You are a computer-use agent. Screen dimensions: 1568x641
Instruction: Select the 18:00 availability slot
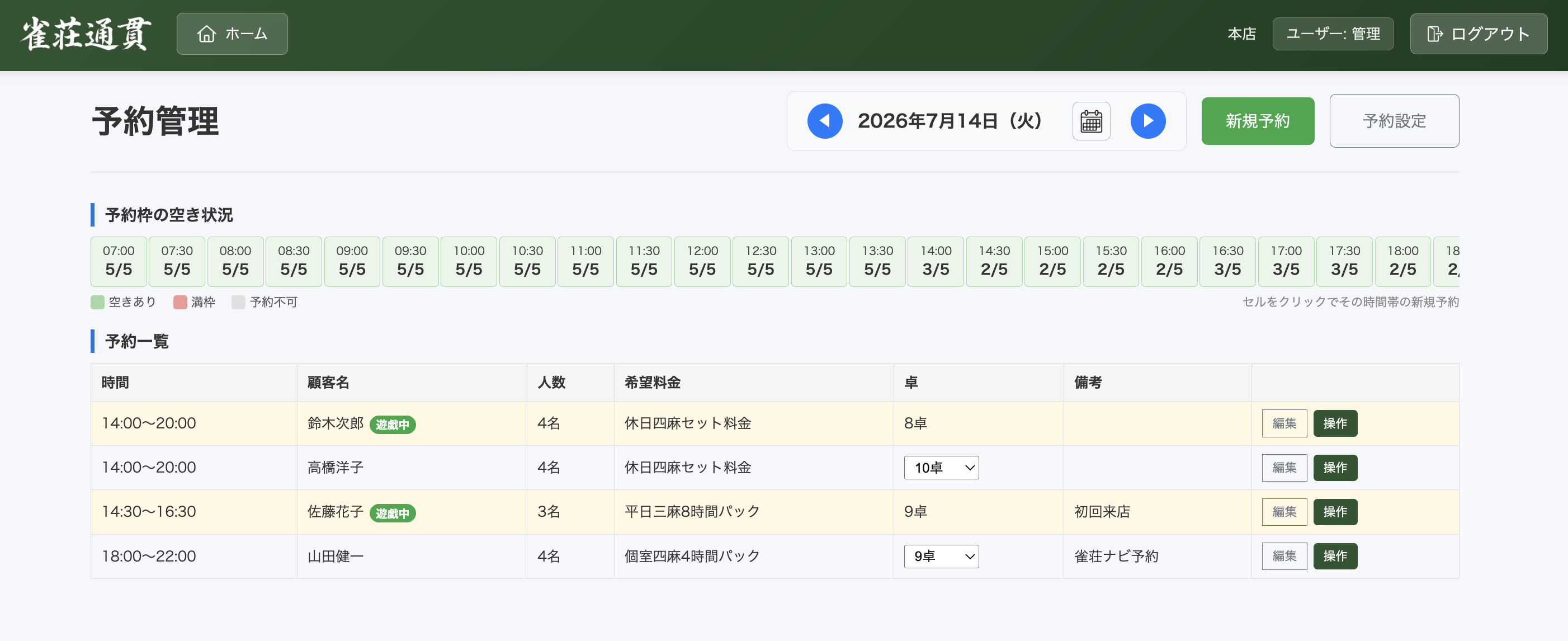[x=1403, y=261]
